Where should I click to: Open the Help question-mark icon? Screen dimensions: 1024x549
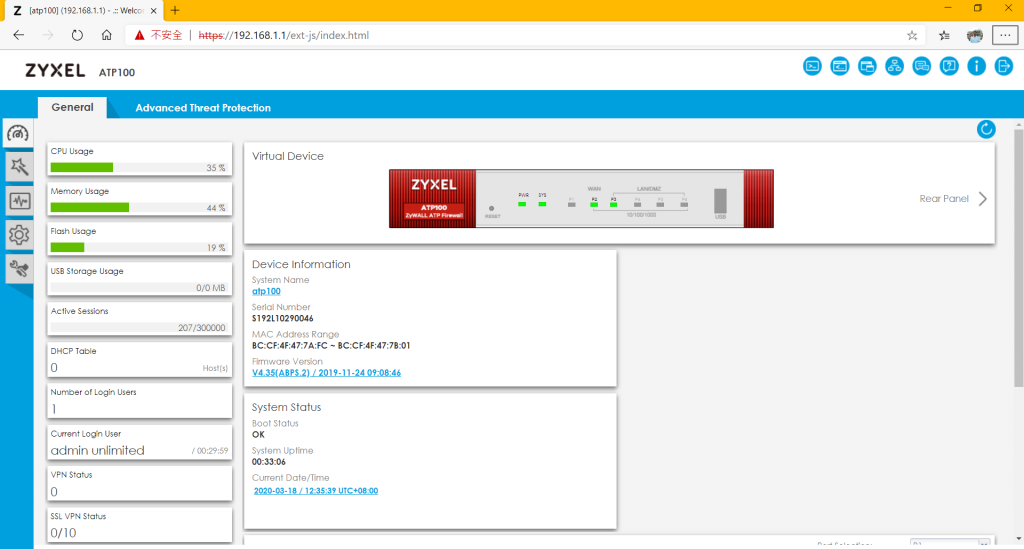point(949,66)
